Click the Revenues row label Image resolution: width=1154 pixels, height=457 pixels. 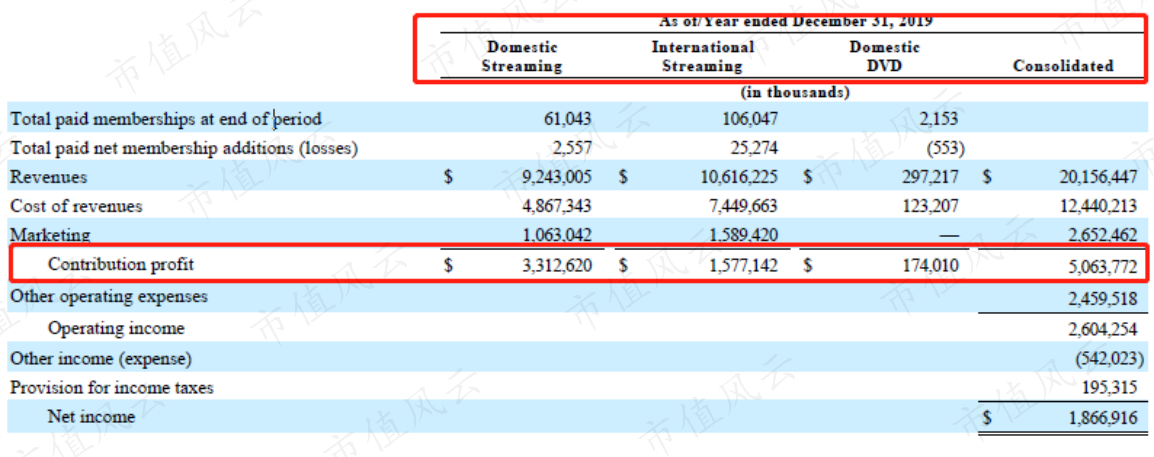(48, 177)
